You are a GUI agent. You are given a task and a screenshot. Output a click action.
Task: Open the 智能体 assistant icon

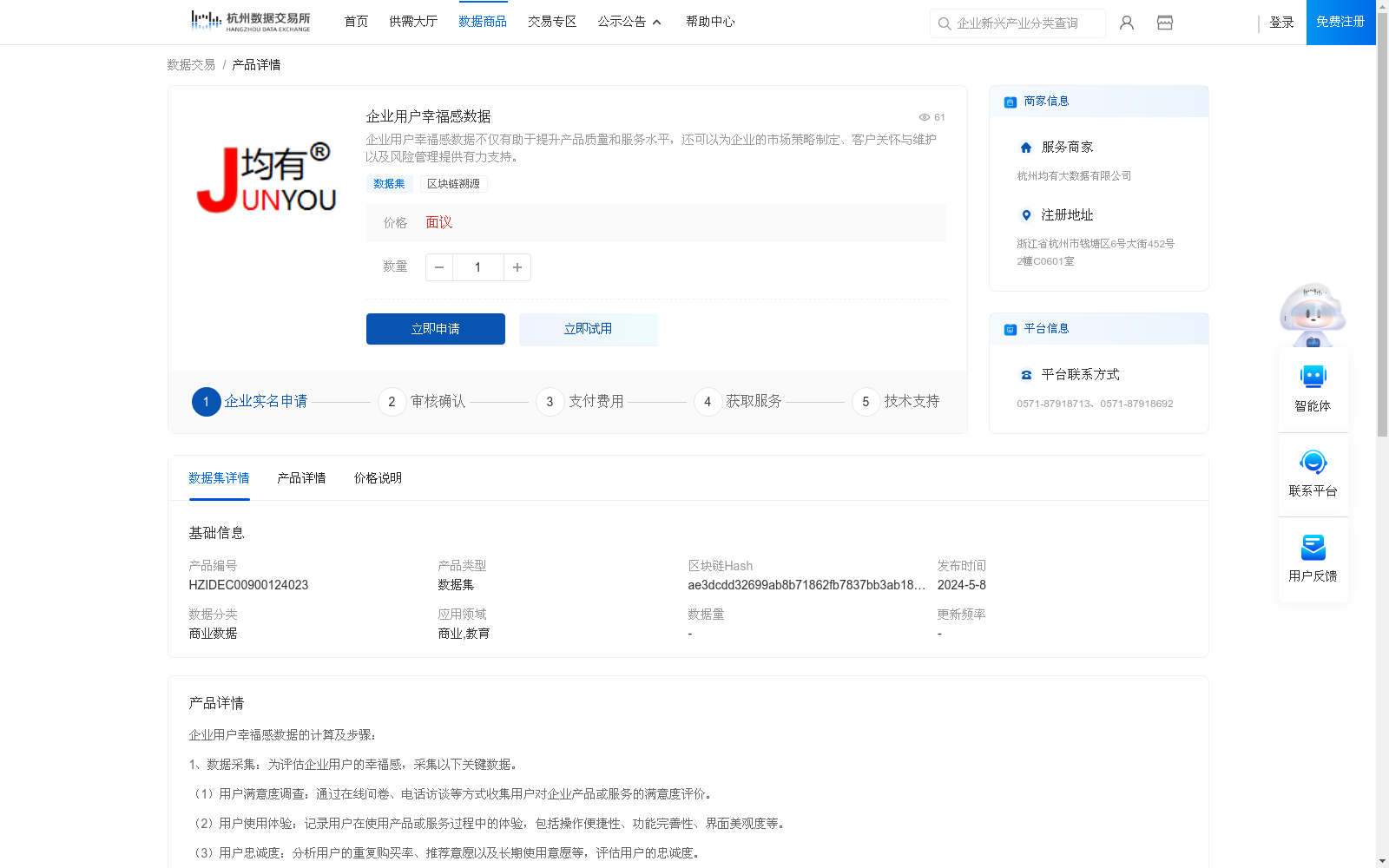pyautogui.click(x=1313, y=377)
